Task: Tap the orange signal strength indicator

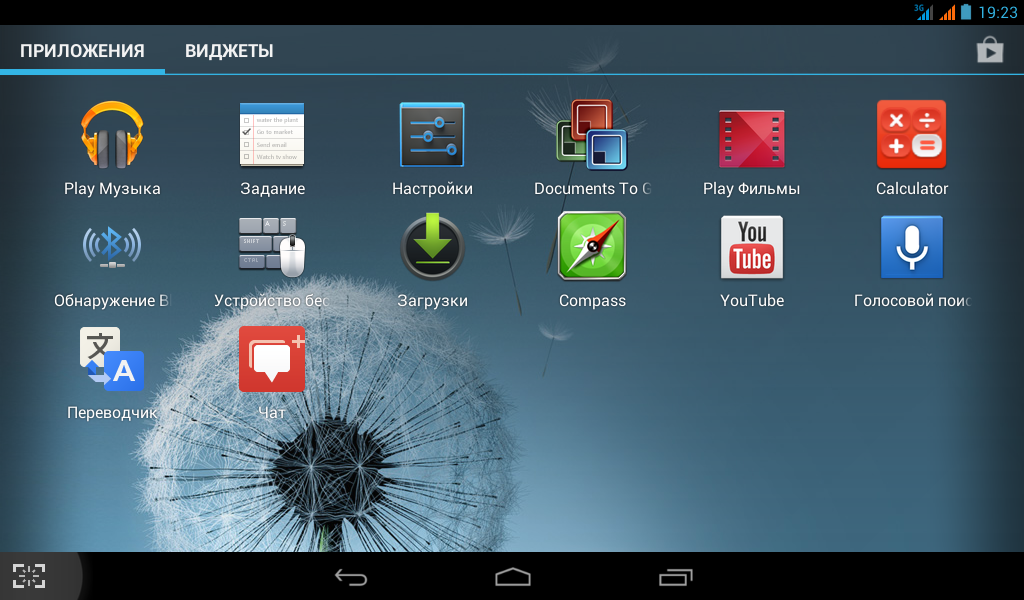Action: click(x=947, y=12)
